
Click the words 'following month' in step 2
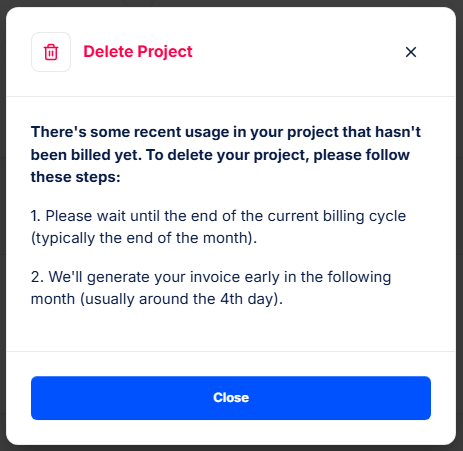(211, 288)
